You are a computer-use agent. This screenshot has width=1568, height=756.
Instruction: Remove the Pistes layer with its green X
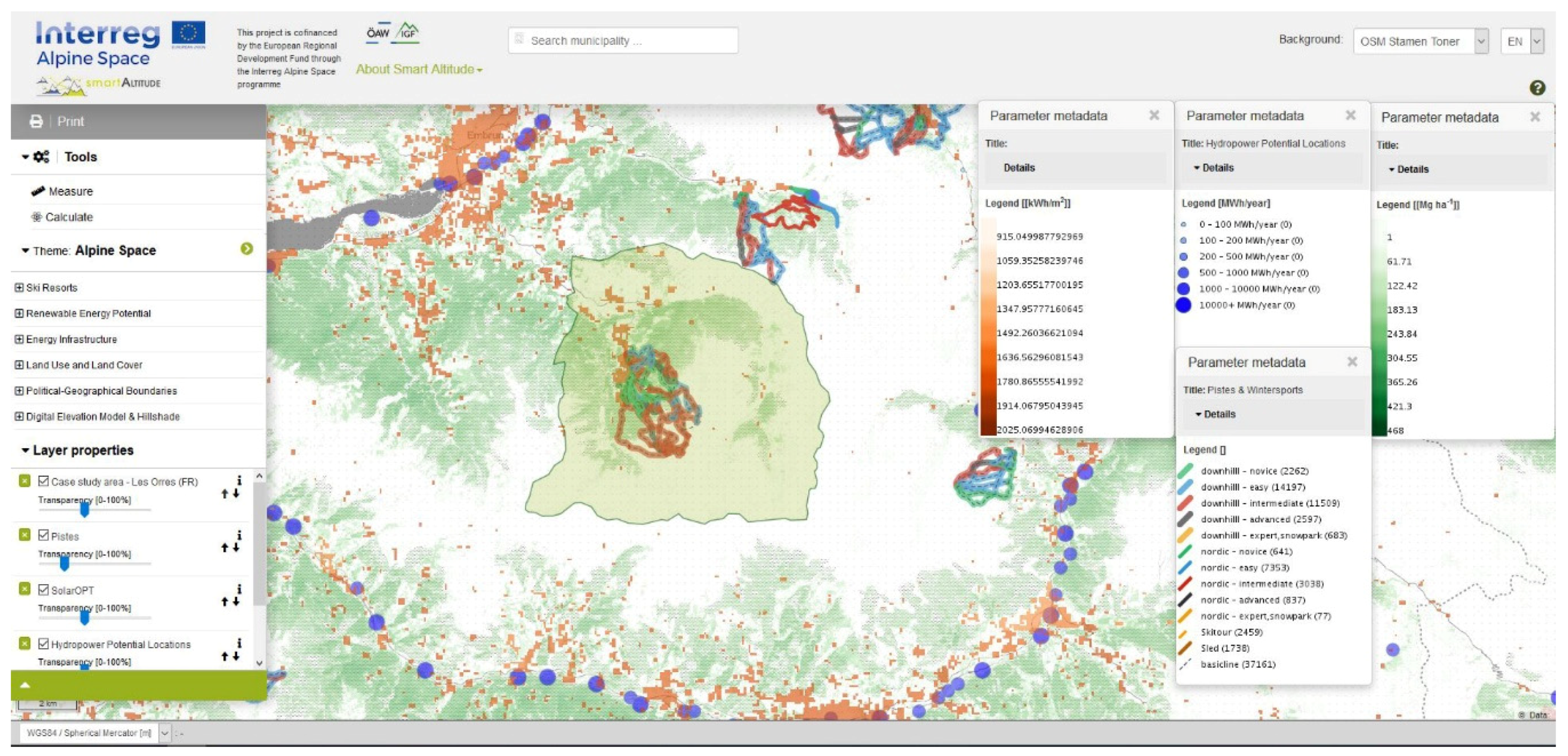click(25, 535)
